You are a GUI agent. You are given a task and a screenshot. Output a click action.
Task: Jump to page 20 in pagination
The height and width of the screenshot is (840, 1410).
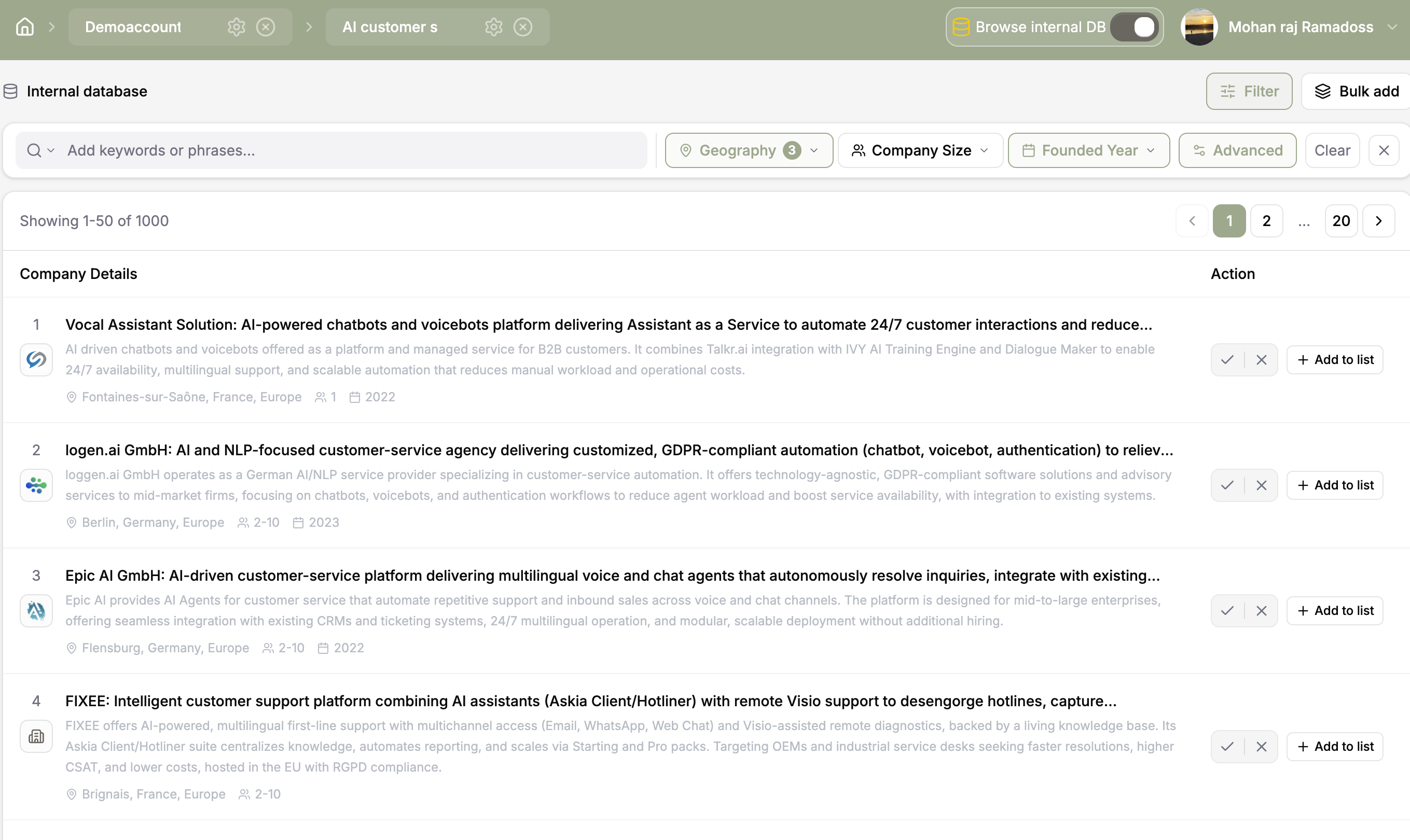tap(1341, 221)
